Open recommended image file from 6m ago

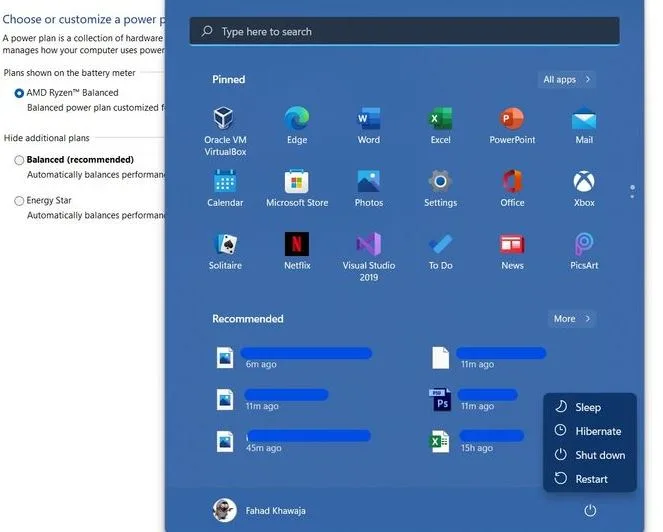coord(294,358)
